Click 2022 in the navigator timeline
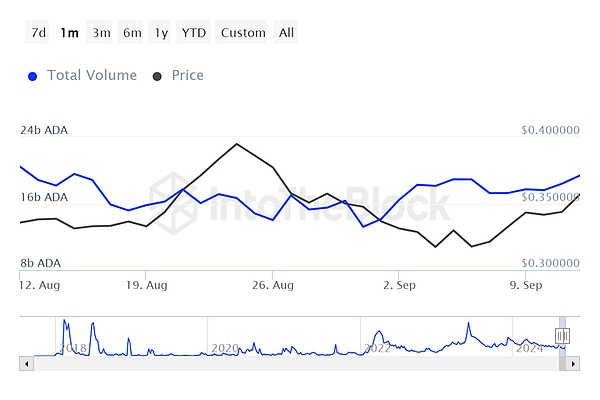Image resolution: width=600 pixels, height=400 pixels. 376,348
